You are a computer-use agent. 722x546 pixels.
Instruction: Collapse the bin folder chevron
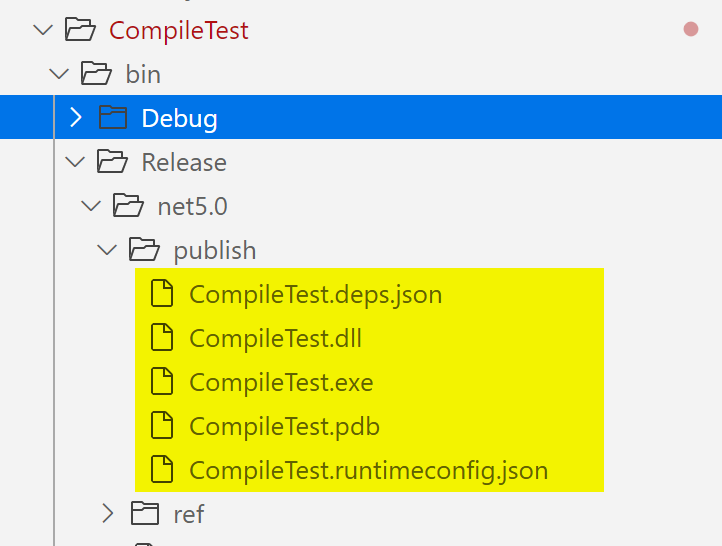pos(59,74)
